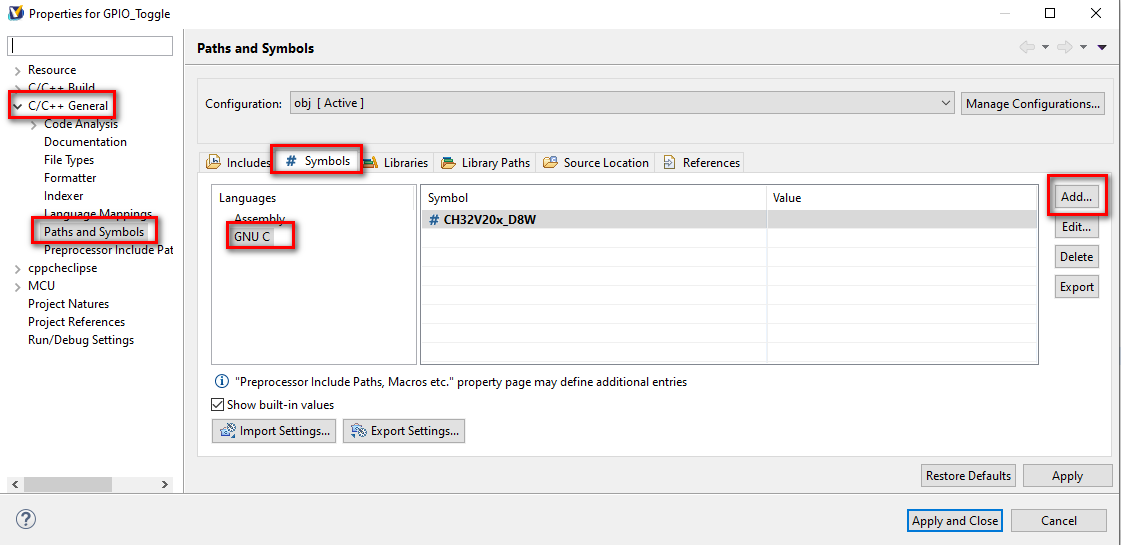The height and width of the screenshot is (545, 1121).
Task: Select Preprocessor Include Paths tree item
Action: click(x=108, y=250)
